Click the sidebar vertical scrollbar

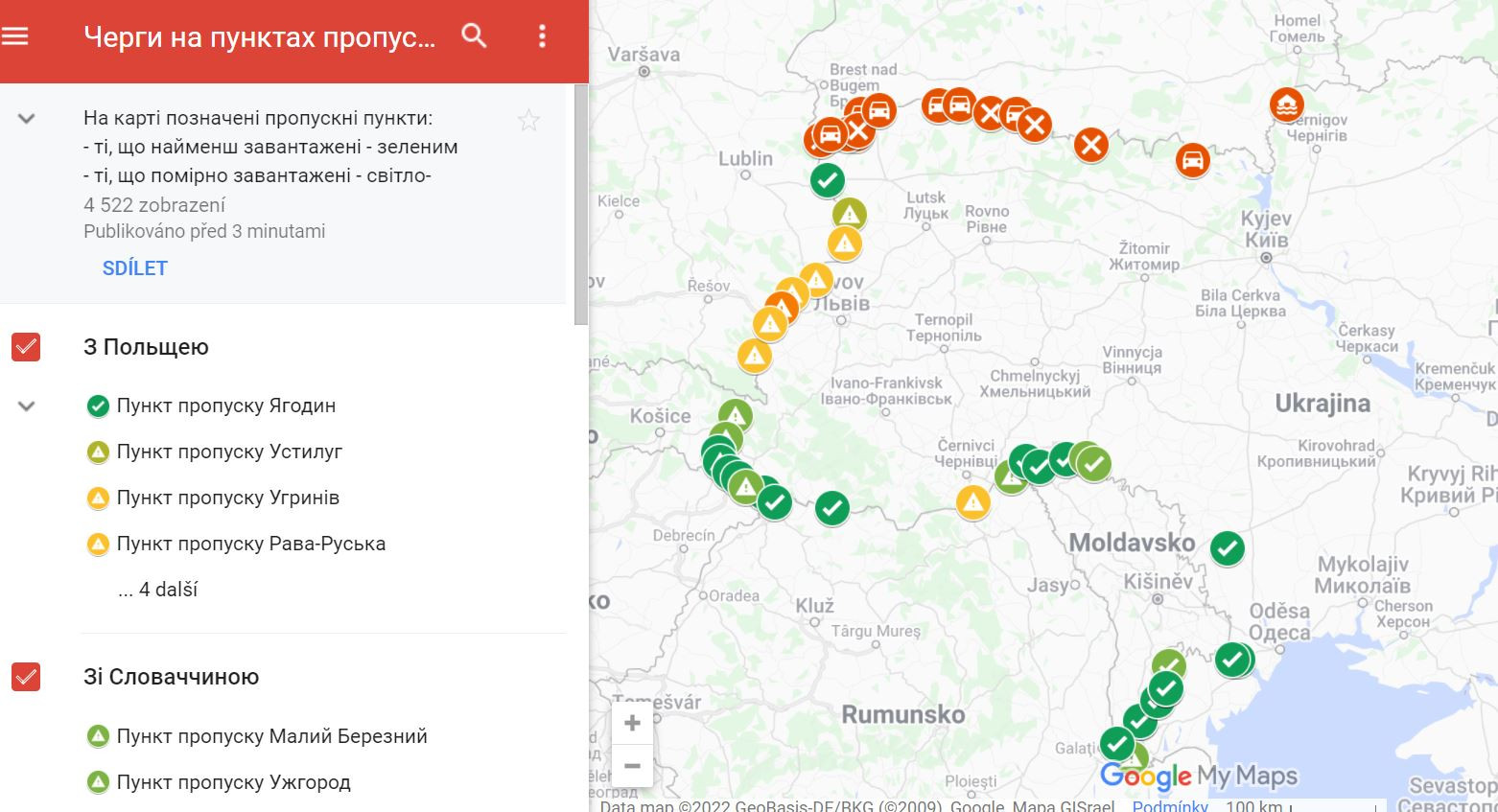(x=581, y=204)
